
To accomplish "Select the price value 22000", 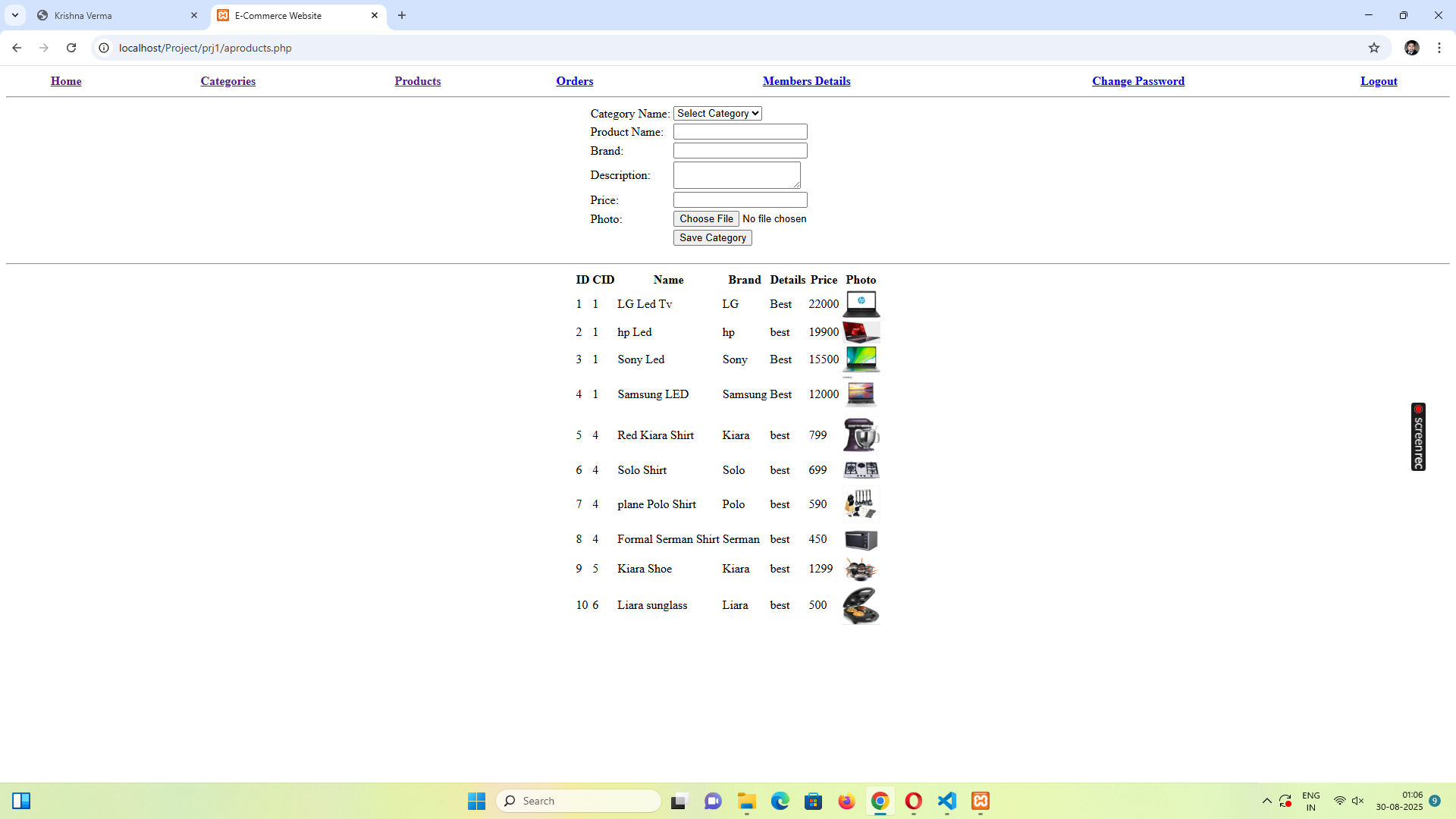I will click(824, 304).
